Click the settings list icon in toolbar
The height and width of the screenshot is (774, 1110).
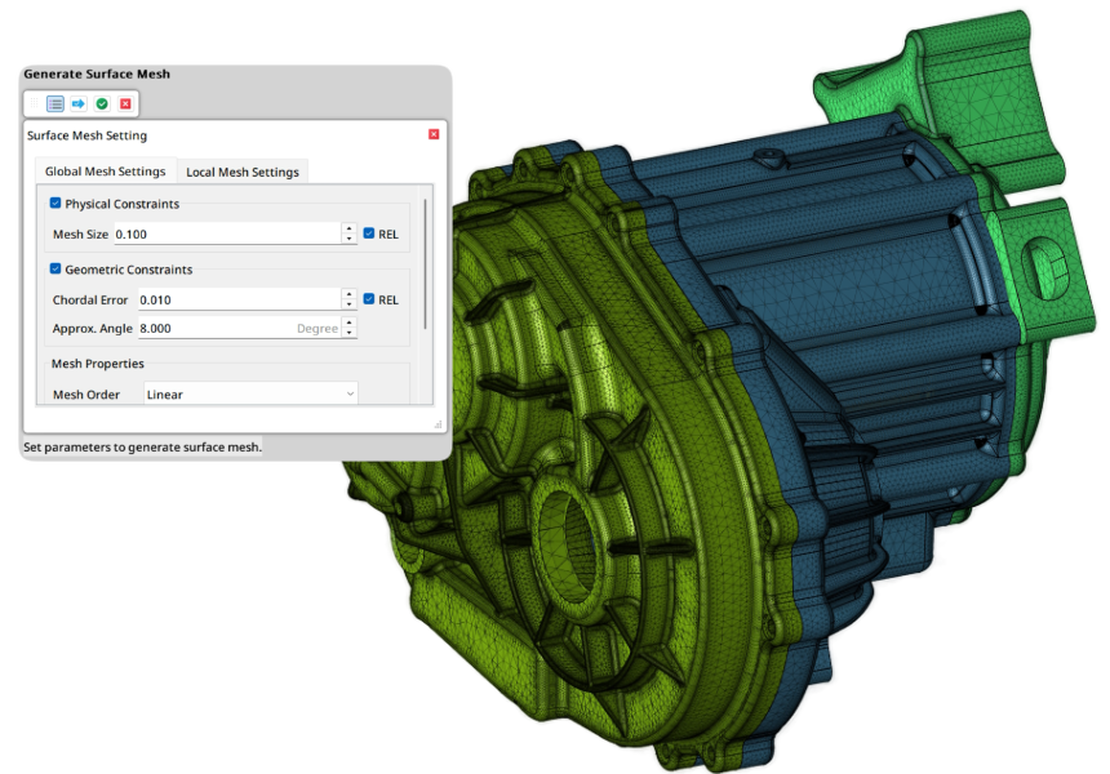[55, 104]
